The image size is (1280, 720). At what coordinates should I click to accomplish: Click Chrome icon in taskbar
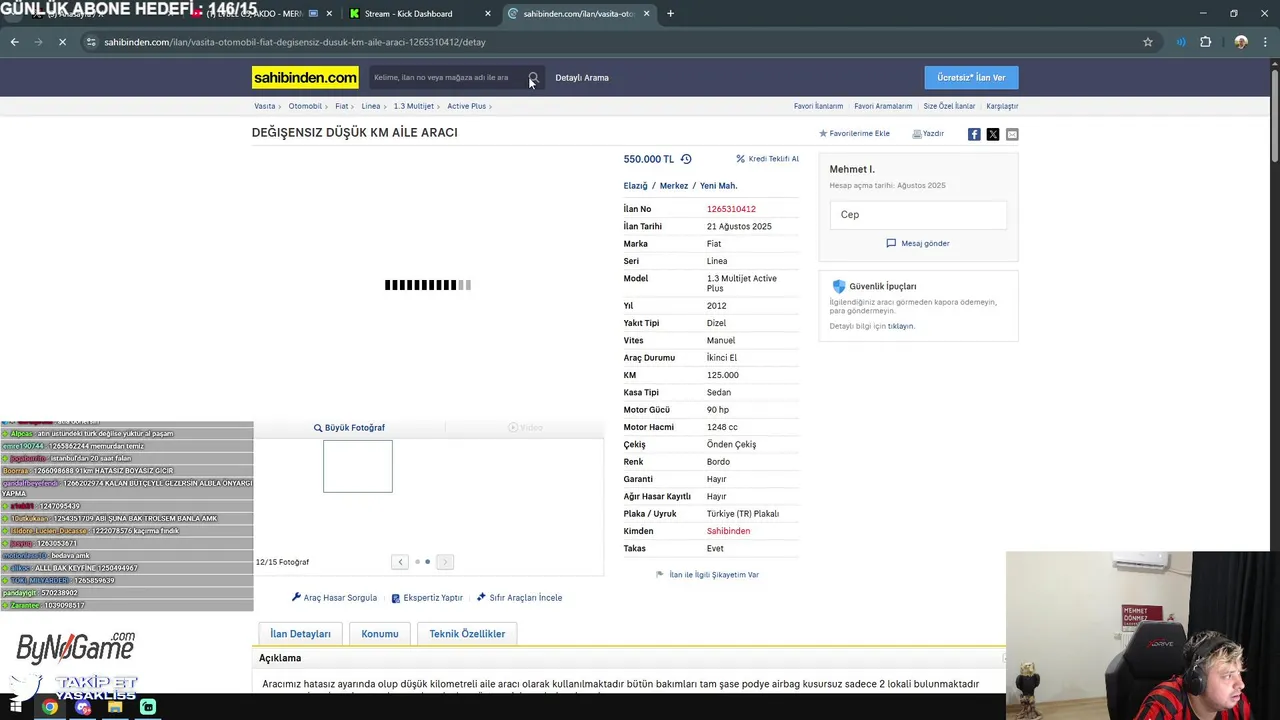click(50, 707)
